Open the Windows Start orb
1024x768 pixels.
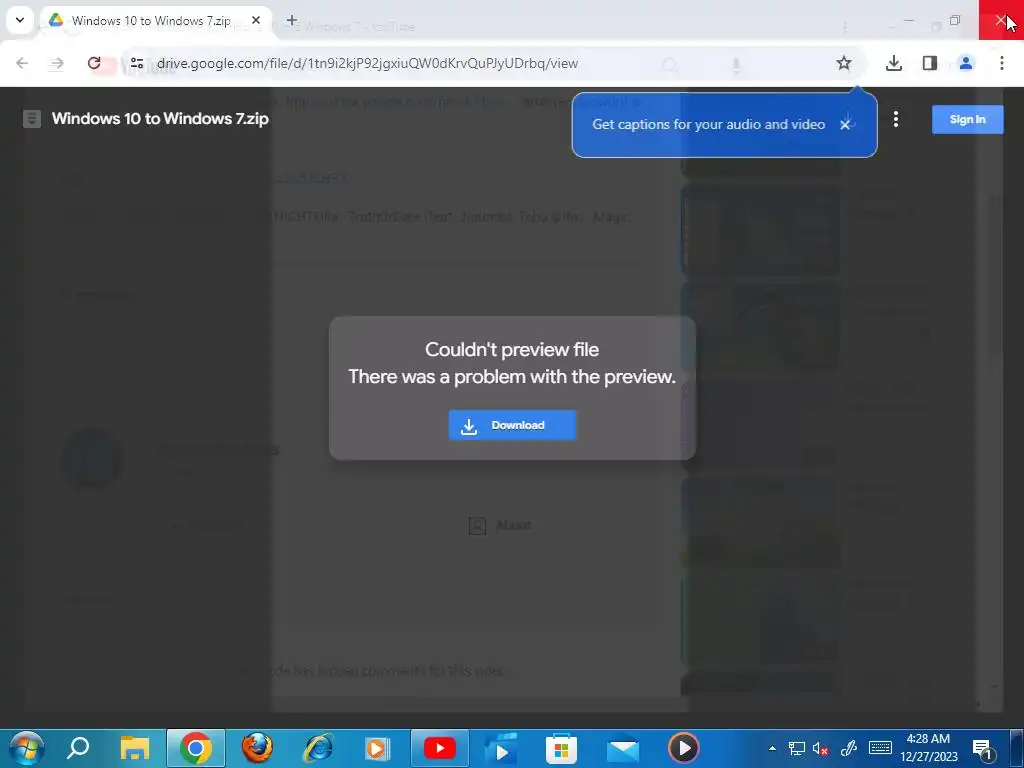pyautogui.click(x=26, y=748)
